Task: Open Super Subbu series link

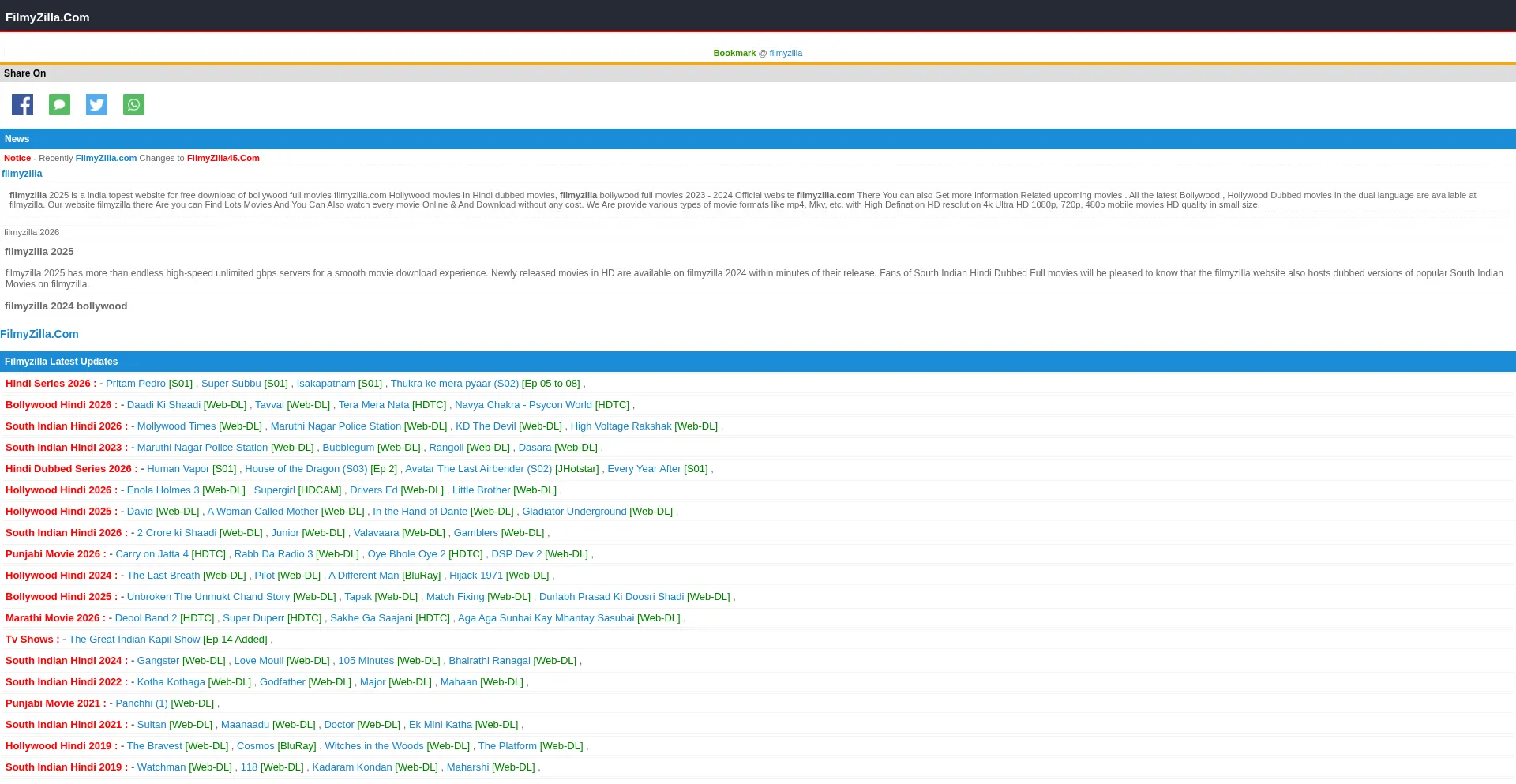Action: click(x=231, y=384)
